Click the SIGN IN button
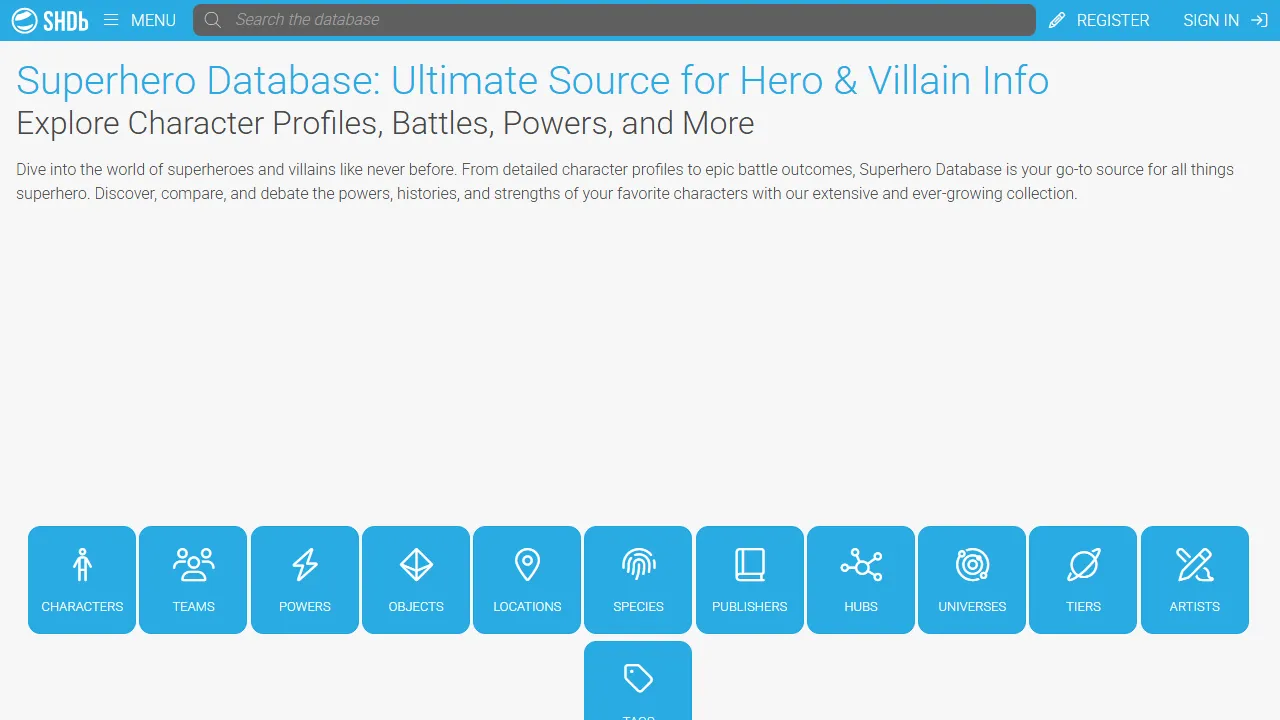The height and width of the screenshot is (720, 1280). [x=1211, y=20]
